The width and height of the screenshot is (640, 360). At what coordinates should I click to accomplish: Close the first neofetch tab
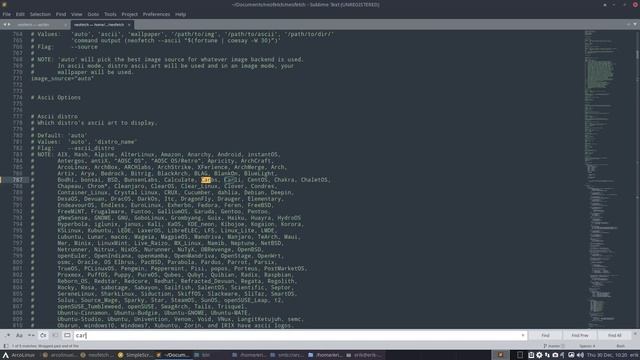tap(65, 25)
